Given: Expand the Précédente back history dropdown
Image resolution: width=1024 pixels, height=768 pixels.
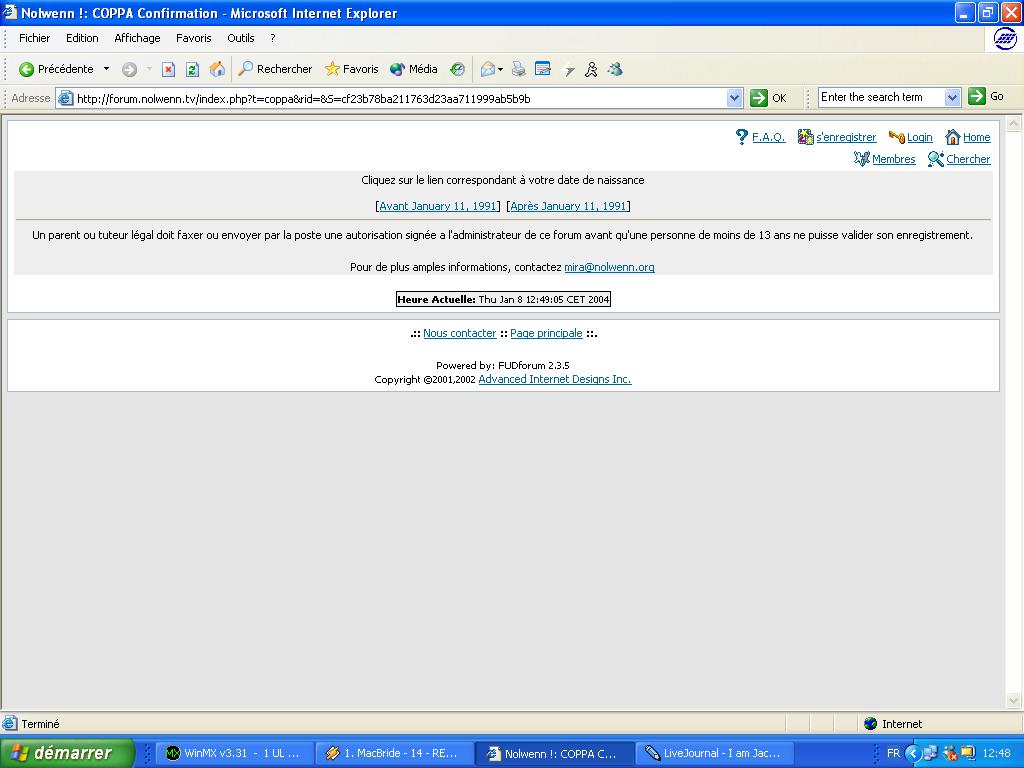Looking at the screenshot, I should (x=106, y=69).
